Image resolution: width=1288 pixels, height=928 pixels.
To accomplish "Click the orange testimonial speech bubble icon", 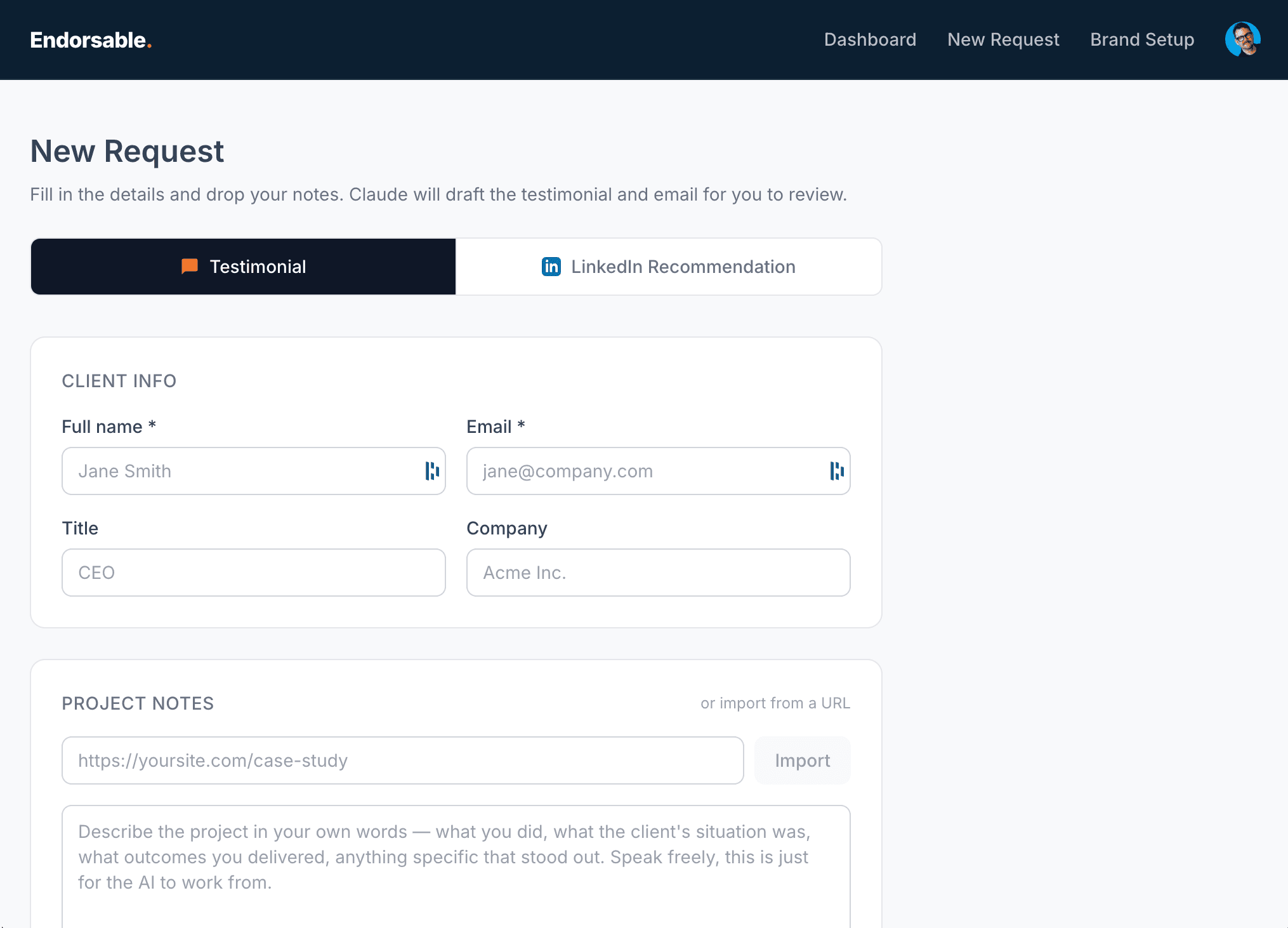I will point(190,267).
